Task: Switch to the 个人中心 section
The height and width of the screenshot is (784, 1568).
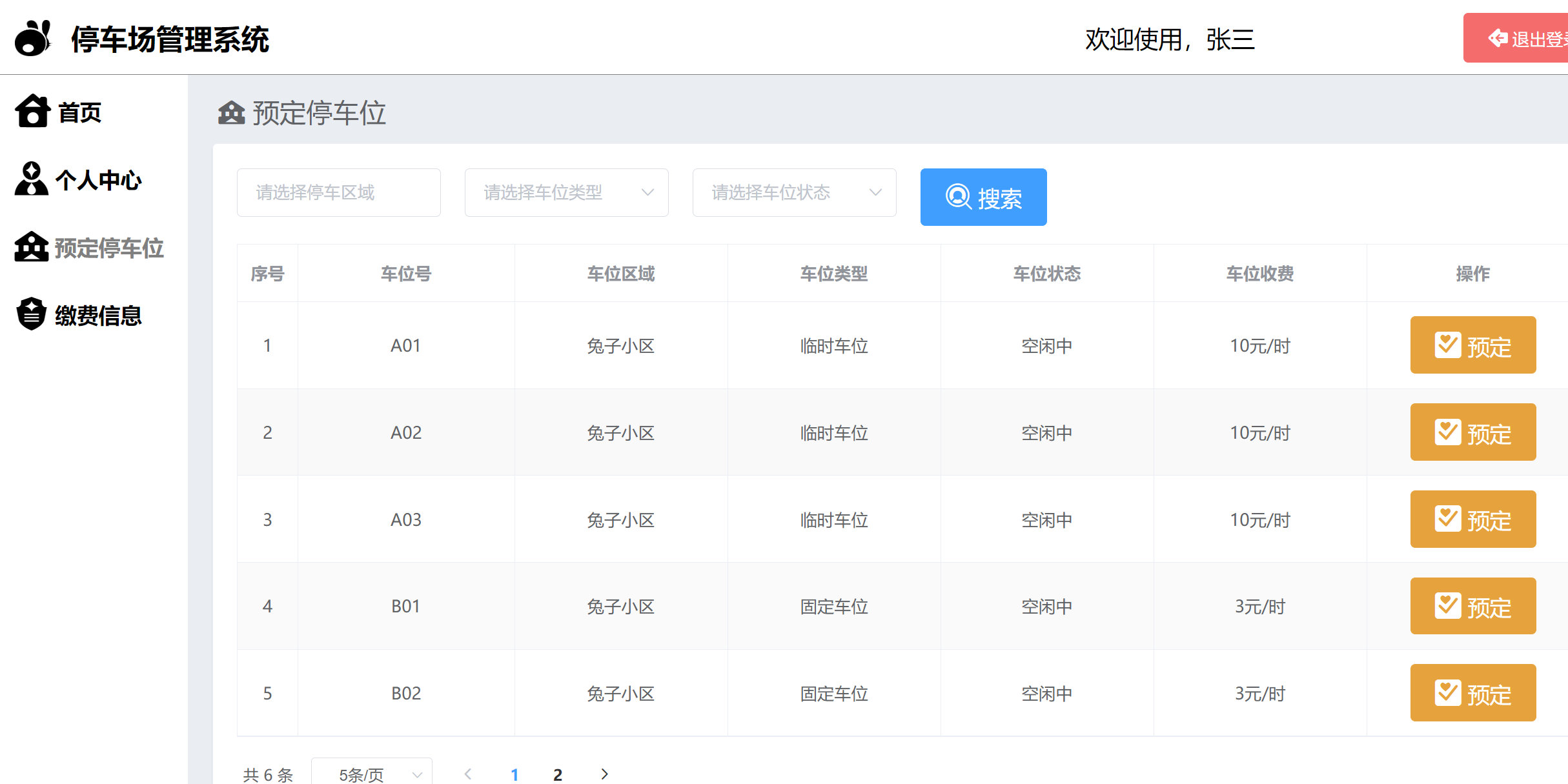Action: click(100, 181)
